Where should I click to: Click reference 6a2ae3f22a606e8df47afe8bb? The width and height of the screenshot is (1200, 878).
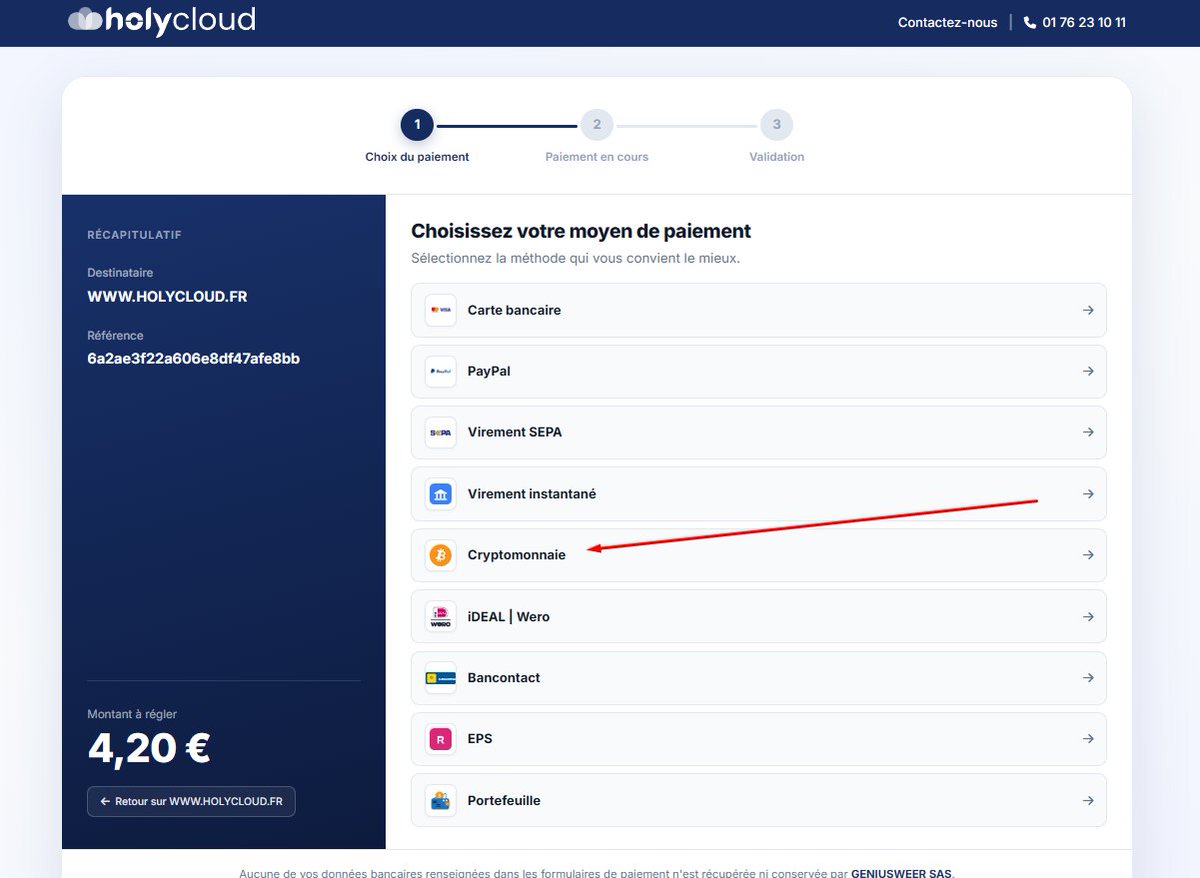coord(194,358)
